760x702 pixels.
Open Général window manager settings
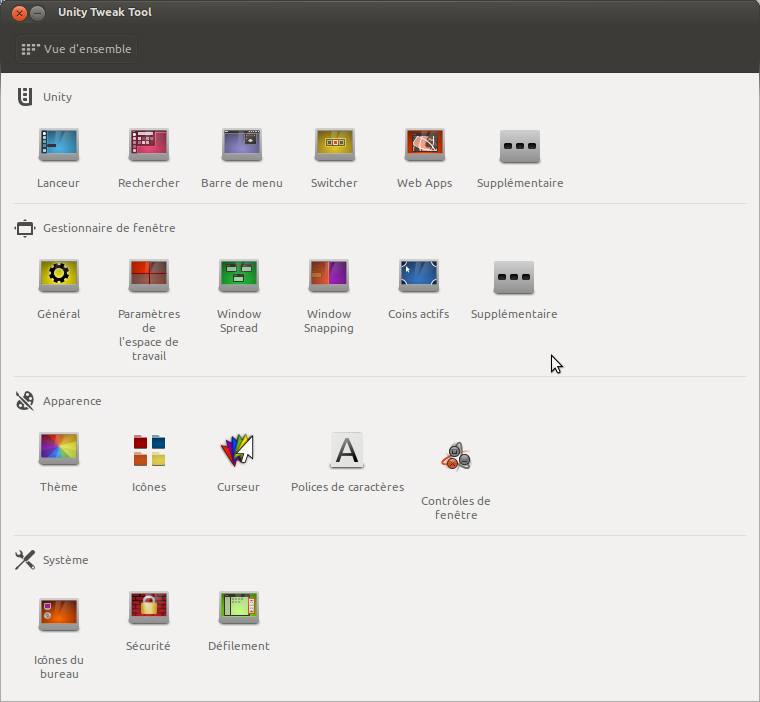(x=58, y=276)
